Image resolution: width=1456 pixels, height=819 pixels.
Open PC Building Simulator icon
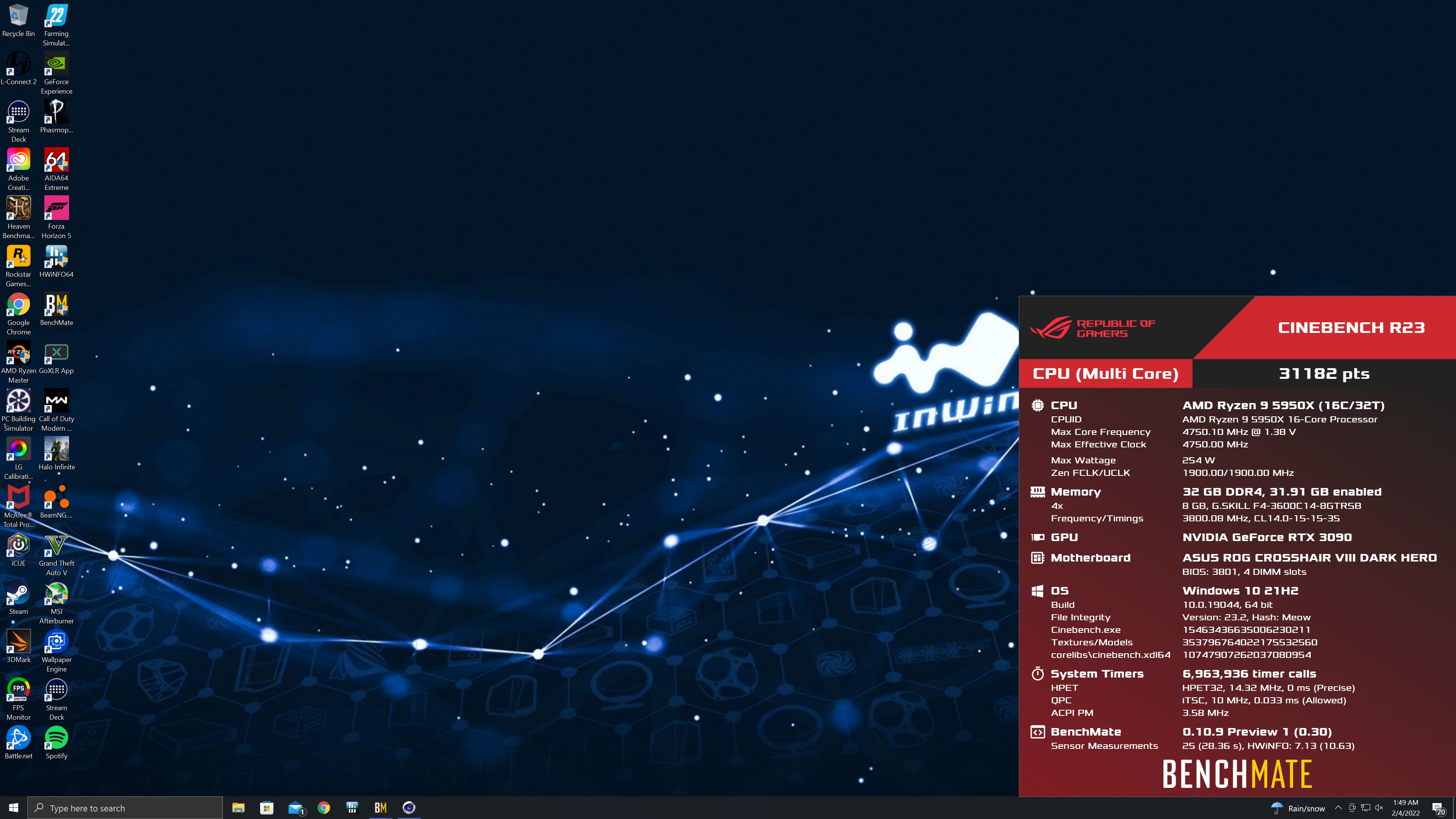[19, 410]
